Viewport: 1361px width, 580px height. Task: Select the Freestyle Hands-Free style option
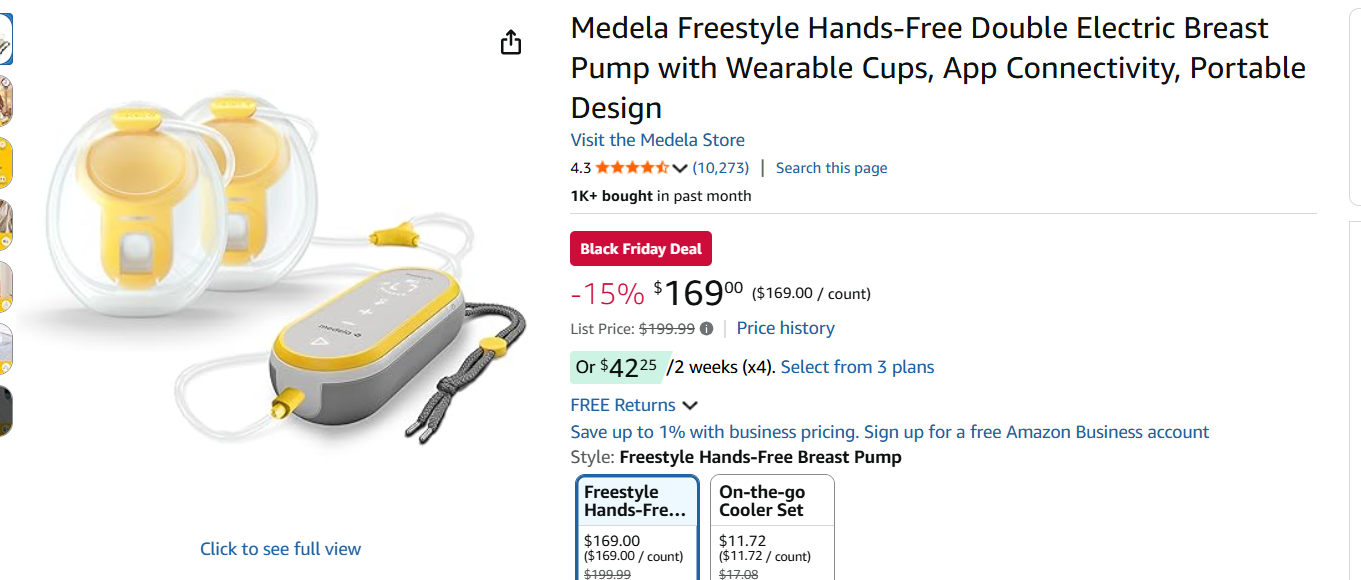(637, 527)
